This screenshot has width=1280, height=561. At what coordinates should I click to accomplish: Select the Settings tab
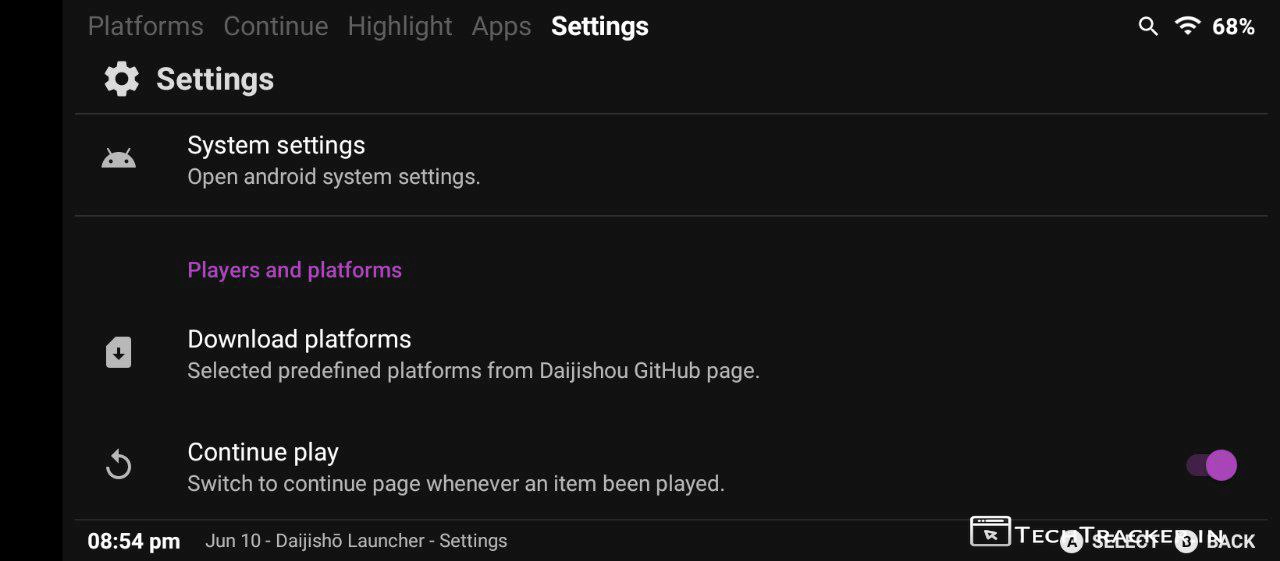coord(600,27)
